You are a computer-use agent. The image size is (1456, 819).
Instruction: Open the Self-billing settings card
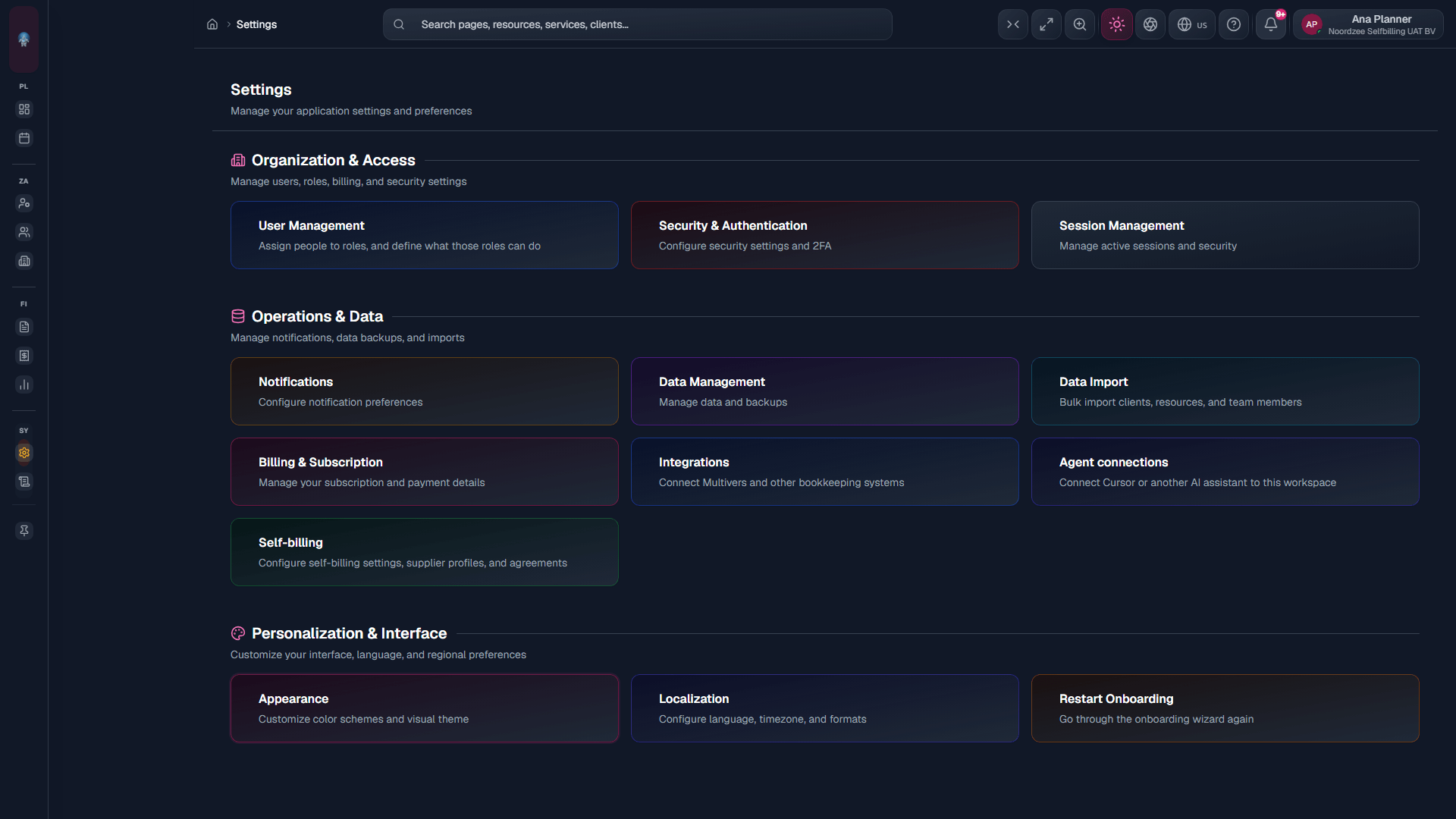click(x=425, y=552)
